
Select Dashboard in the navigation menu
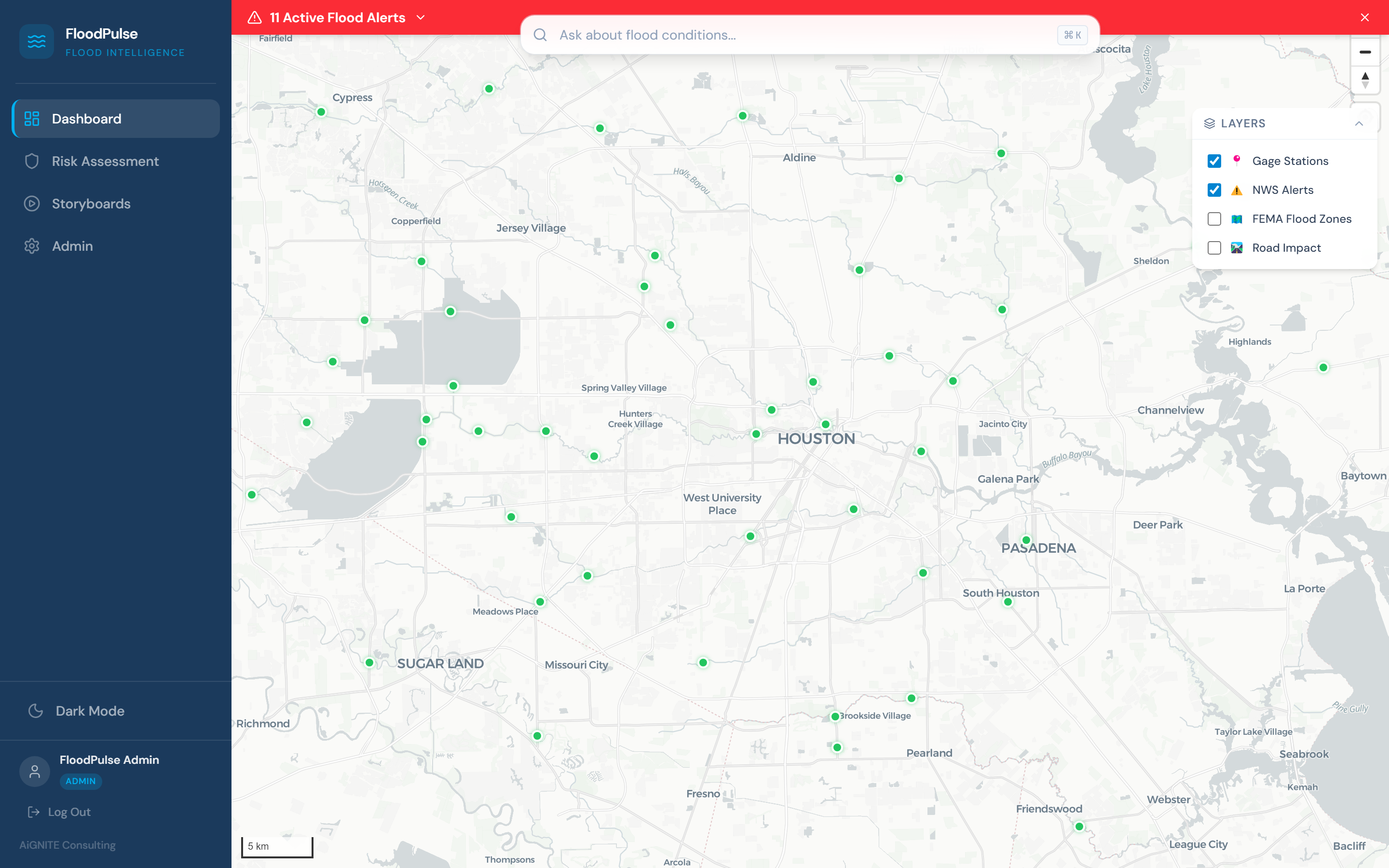coord(87,119)
